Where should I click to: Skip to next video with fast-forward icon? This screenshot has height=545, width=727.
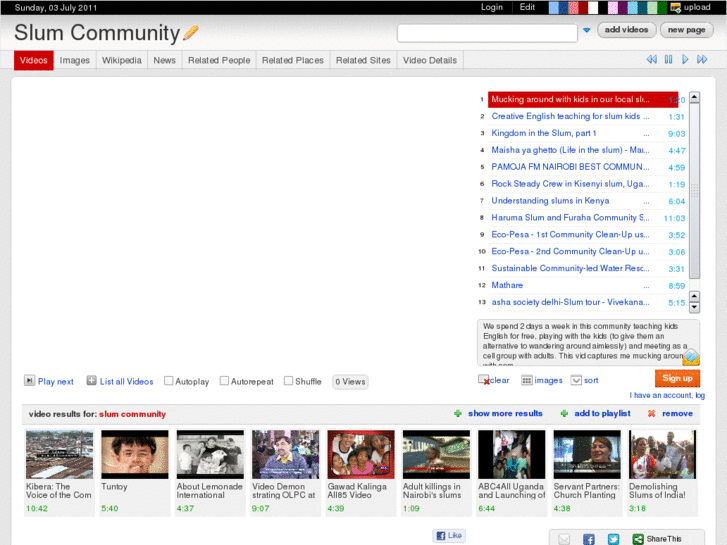click(702, 59)
